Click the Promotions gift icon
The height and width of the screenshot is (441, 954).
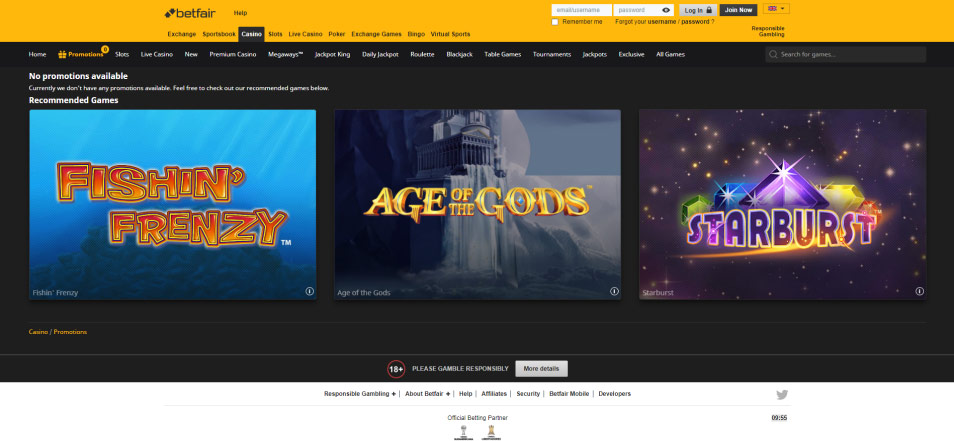coord(62,54)
